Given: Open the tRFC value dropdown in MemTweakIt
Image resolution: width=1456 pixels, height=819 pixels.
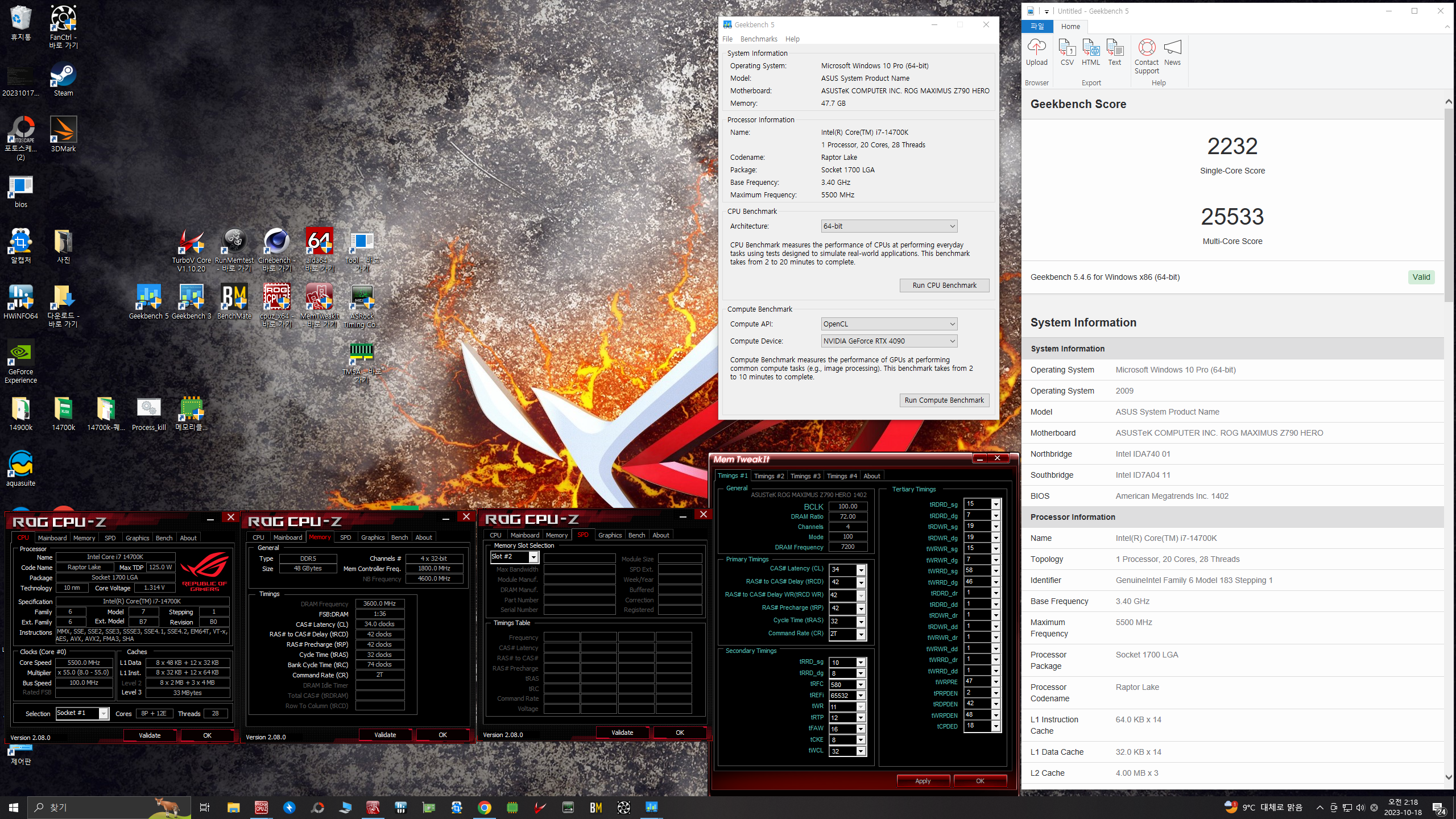Looking at the screenshot, I should [861, 685].
